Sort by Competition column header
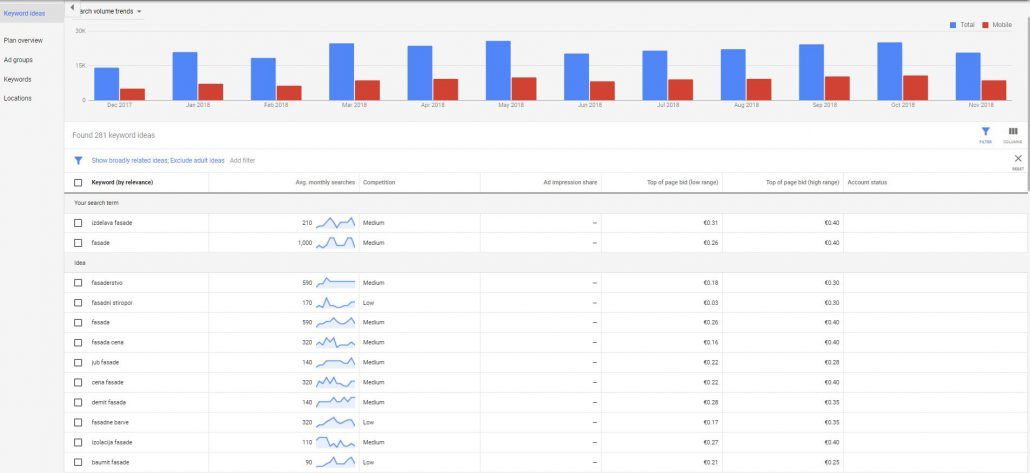The width and height of the screenshot is (1030, 473). (x=379, y=182)
